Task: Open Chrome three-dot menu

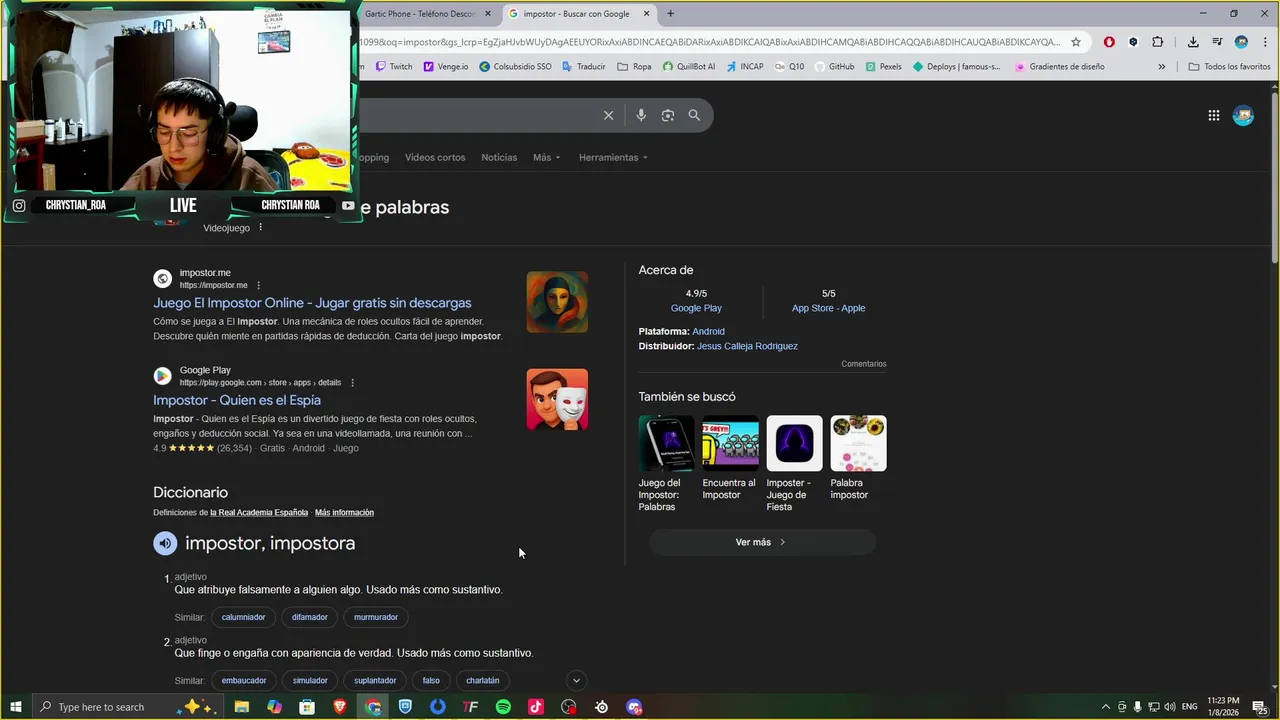Action: tap(1263, 42)
